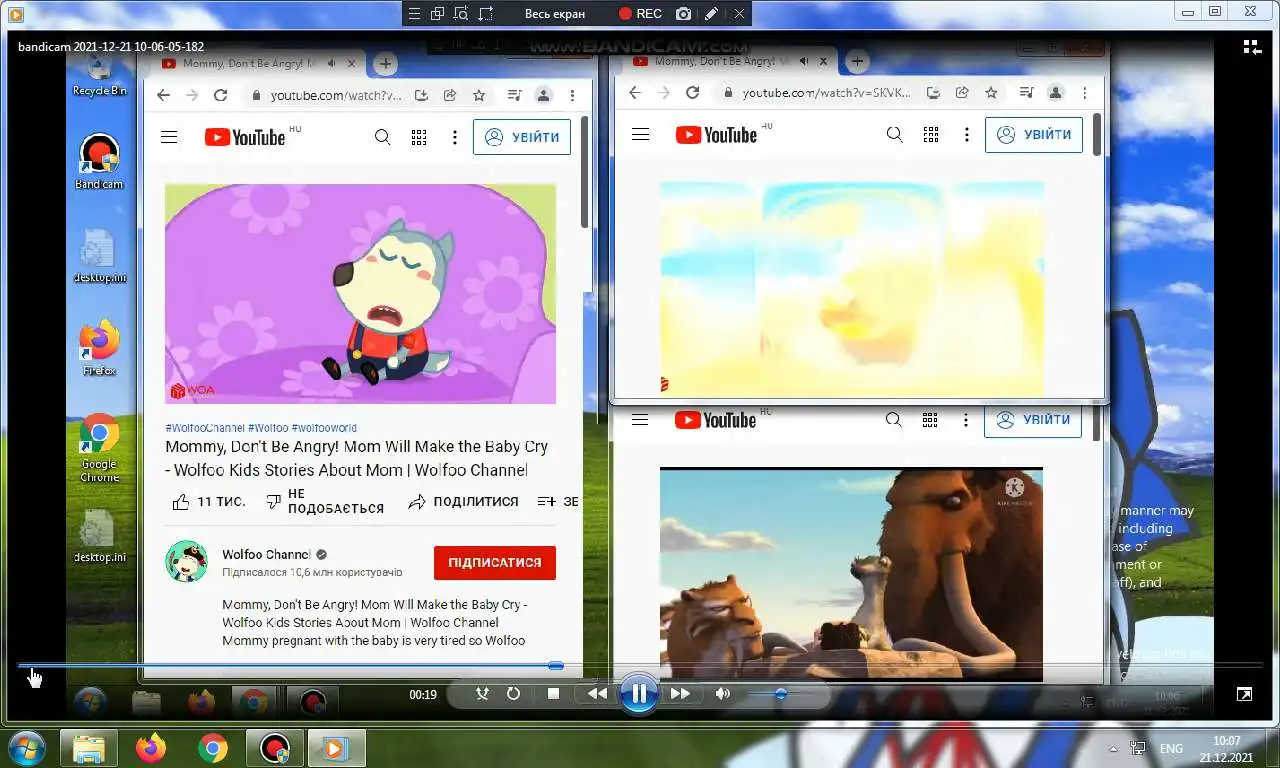Adjust the media player volume slider

tap(781, 693)
